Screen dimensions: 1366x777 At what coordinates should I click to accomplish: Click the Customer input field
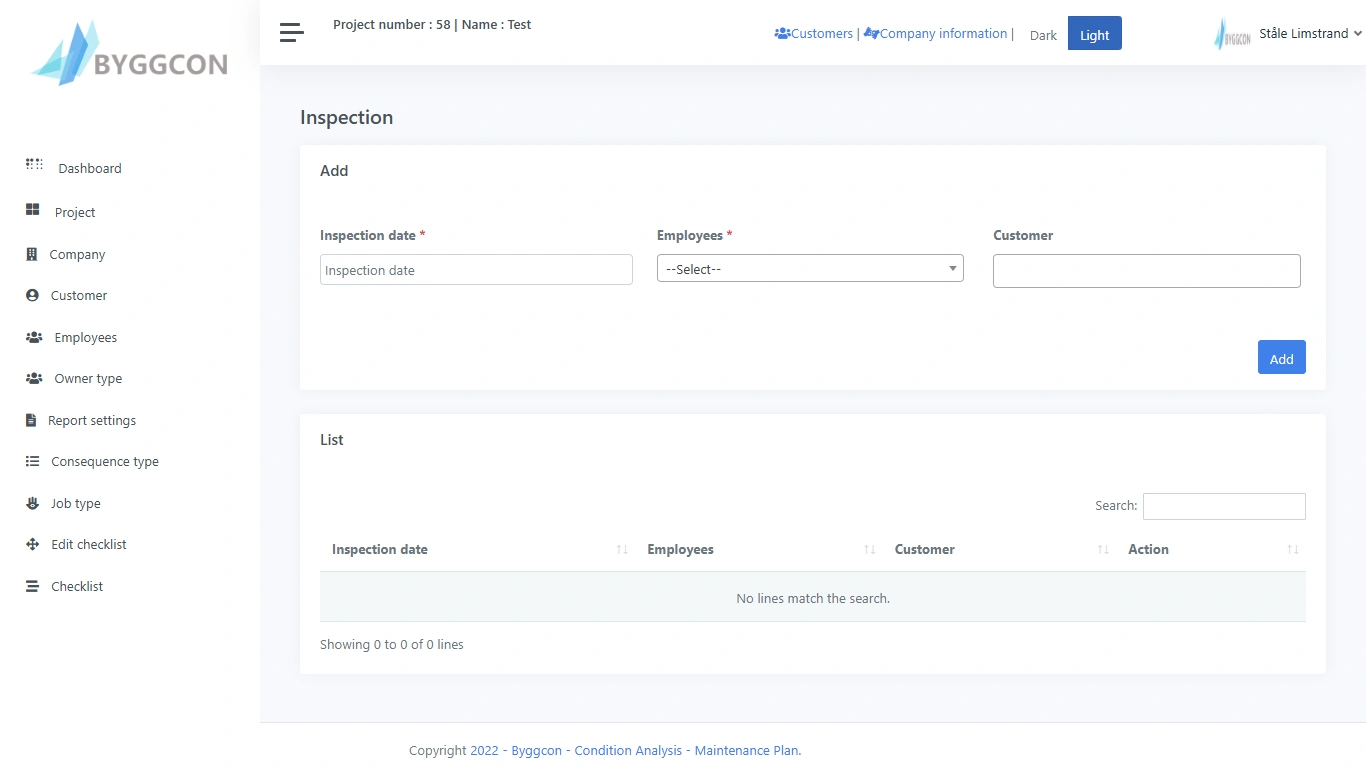coord(1147,270)
